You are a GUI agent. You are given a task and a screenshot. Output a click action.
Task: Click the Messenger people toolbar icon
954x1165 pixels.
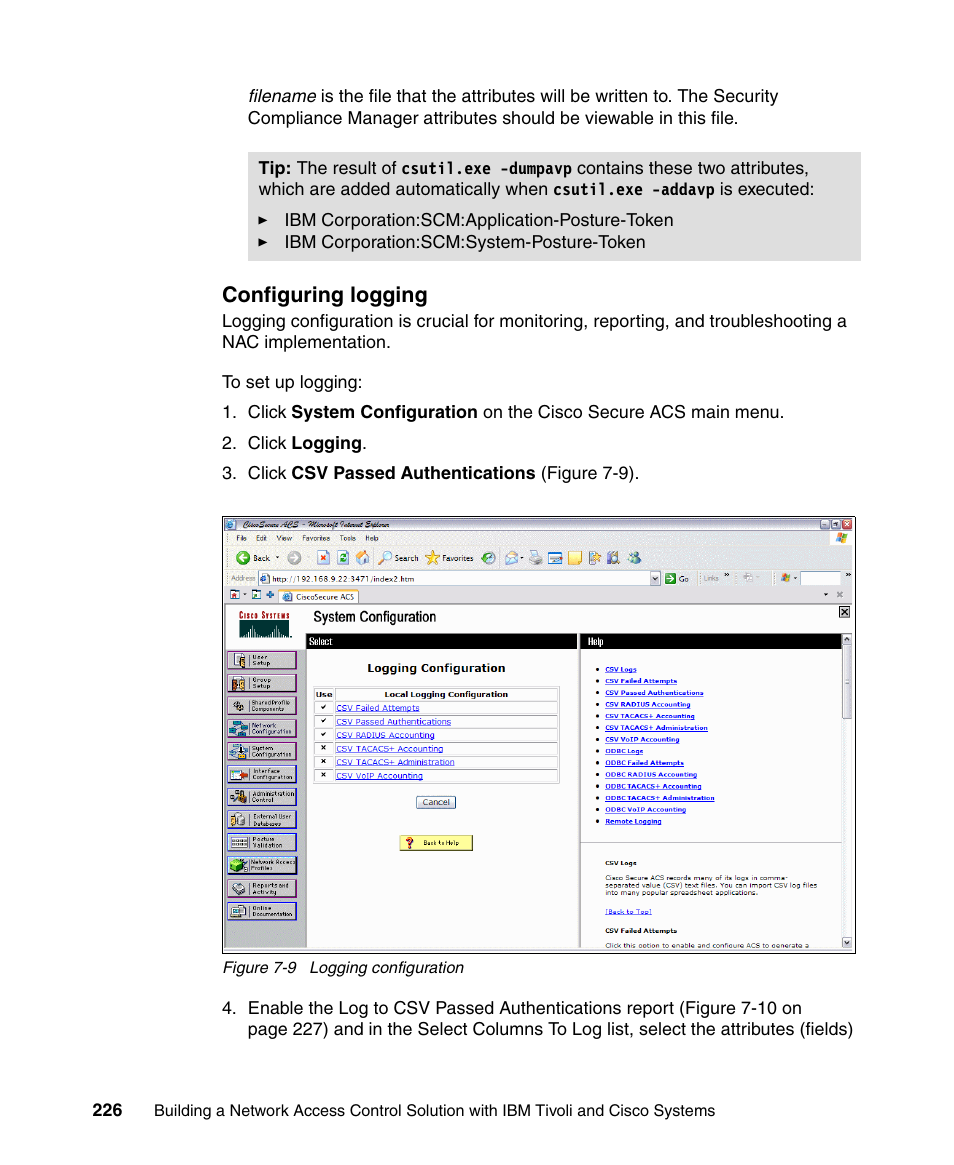tap(634, 558)
